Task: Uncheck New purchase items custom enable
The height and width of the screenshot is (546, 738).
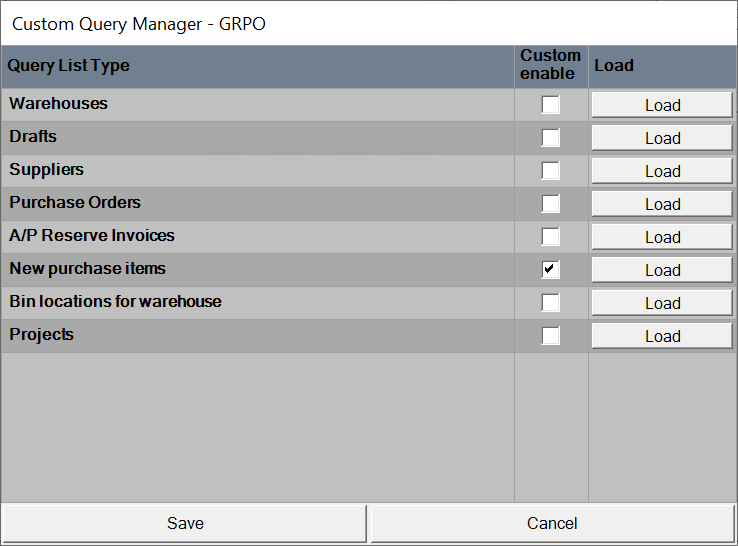Action: click(x=551, y=270)
